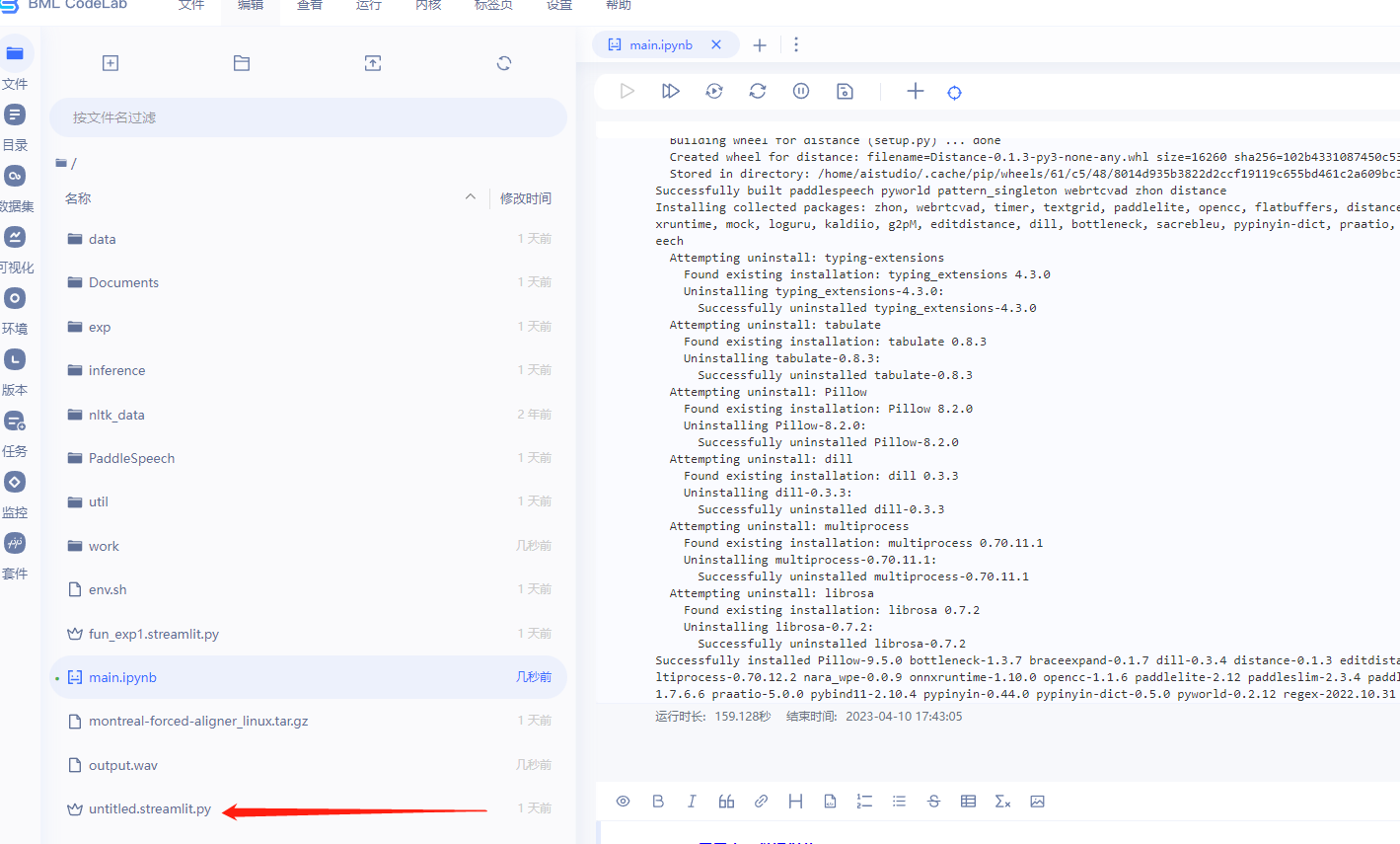Switch to the main.ipynb tab
1400x844 pixels.
661,44
